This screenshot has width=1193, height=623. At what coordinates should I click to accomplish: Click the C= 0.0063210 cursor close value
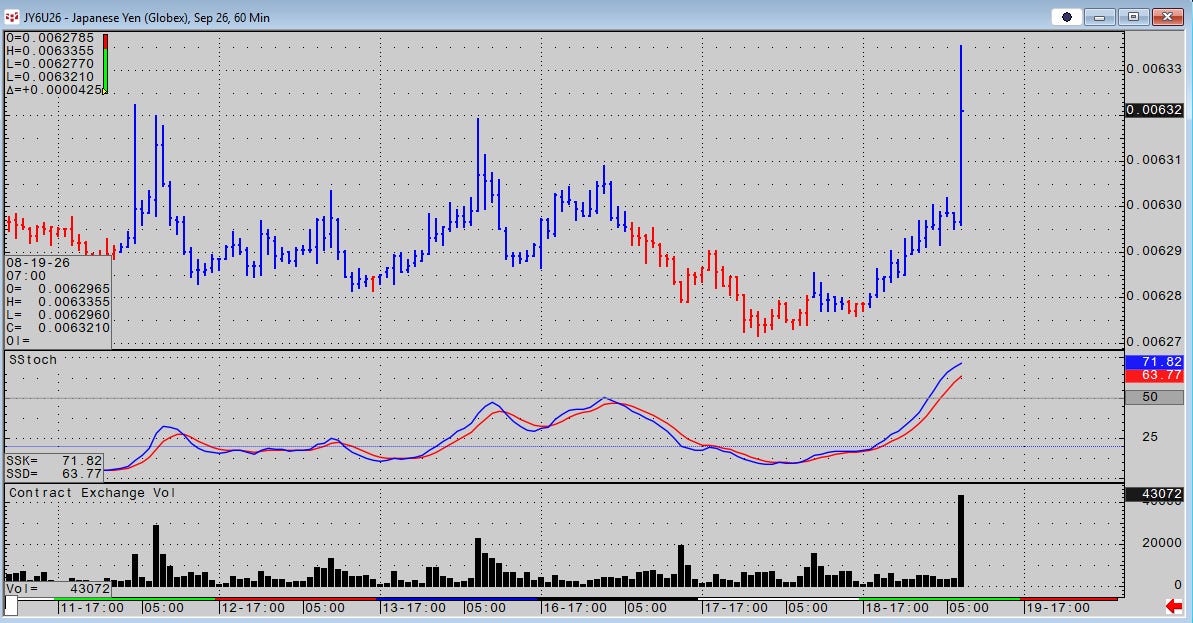[59, 327]
